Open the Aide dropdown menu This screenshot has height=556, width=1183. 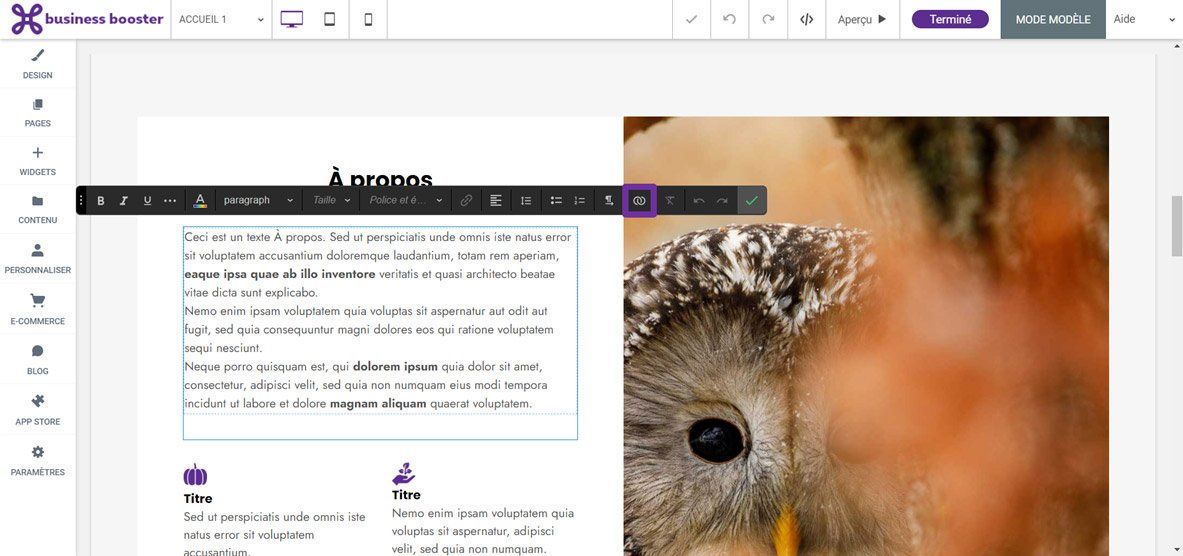tap(1144, 20)
